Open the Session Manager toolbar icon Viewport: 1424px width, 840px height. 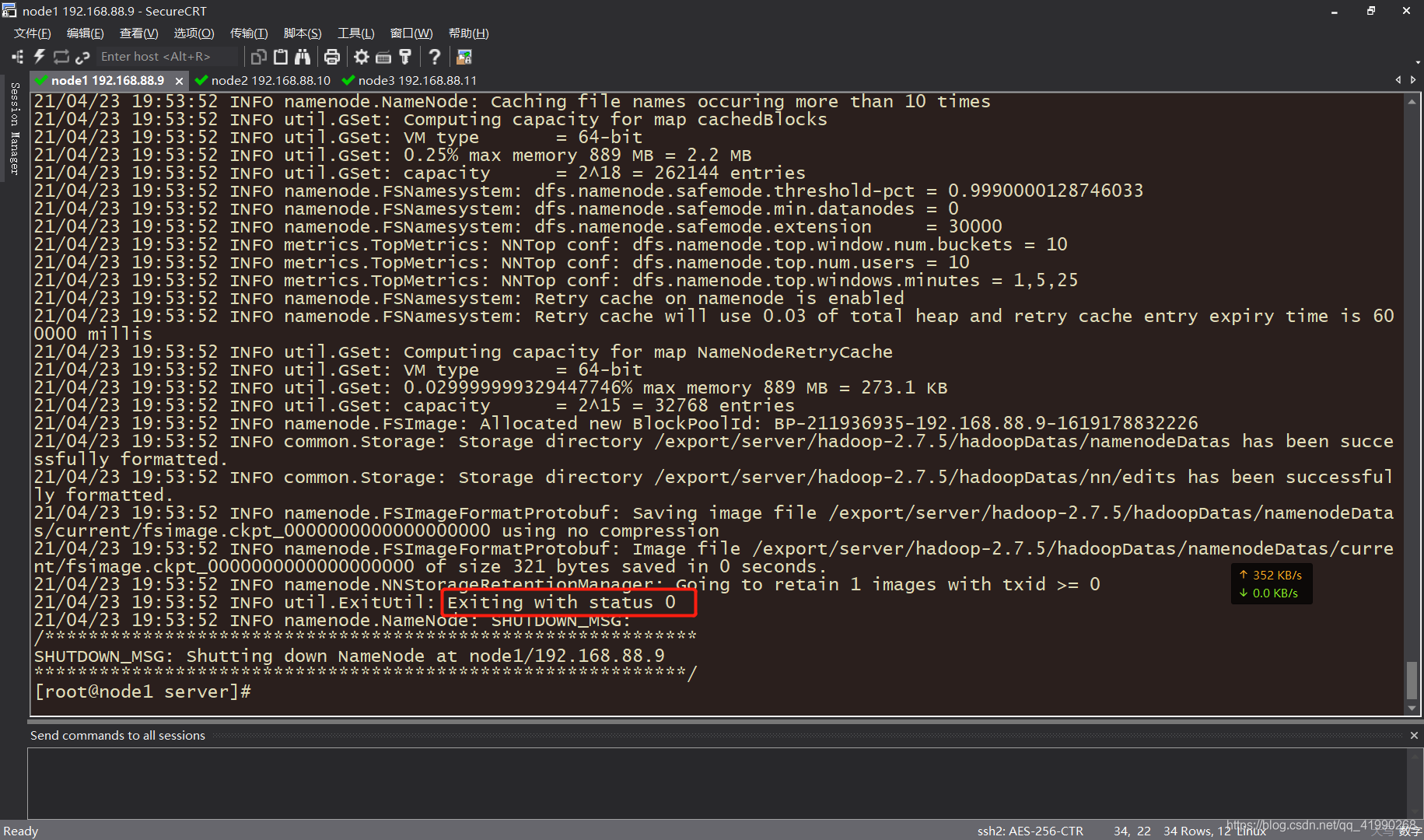click(x=17, y=57)
